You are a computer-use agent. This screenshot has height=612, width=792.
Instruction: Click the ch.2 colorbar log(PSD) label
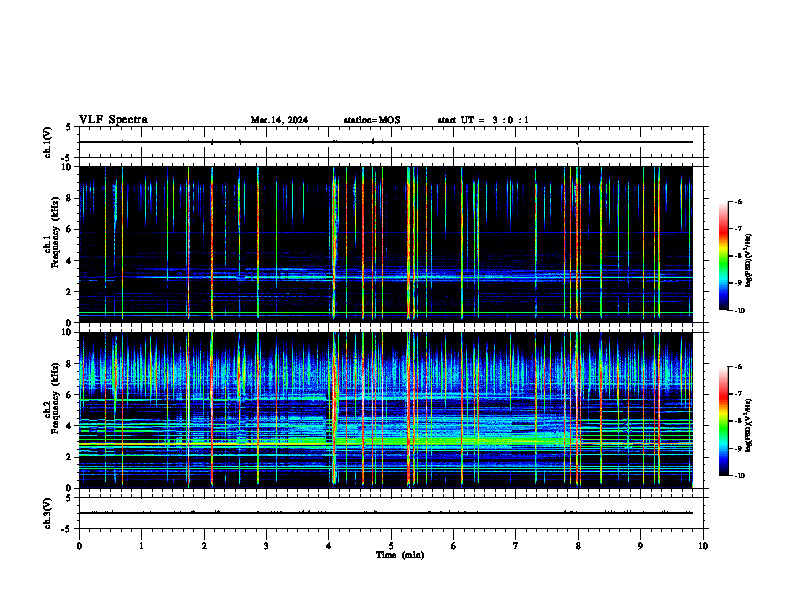coord(749,425)
